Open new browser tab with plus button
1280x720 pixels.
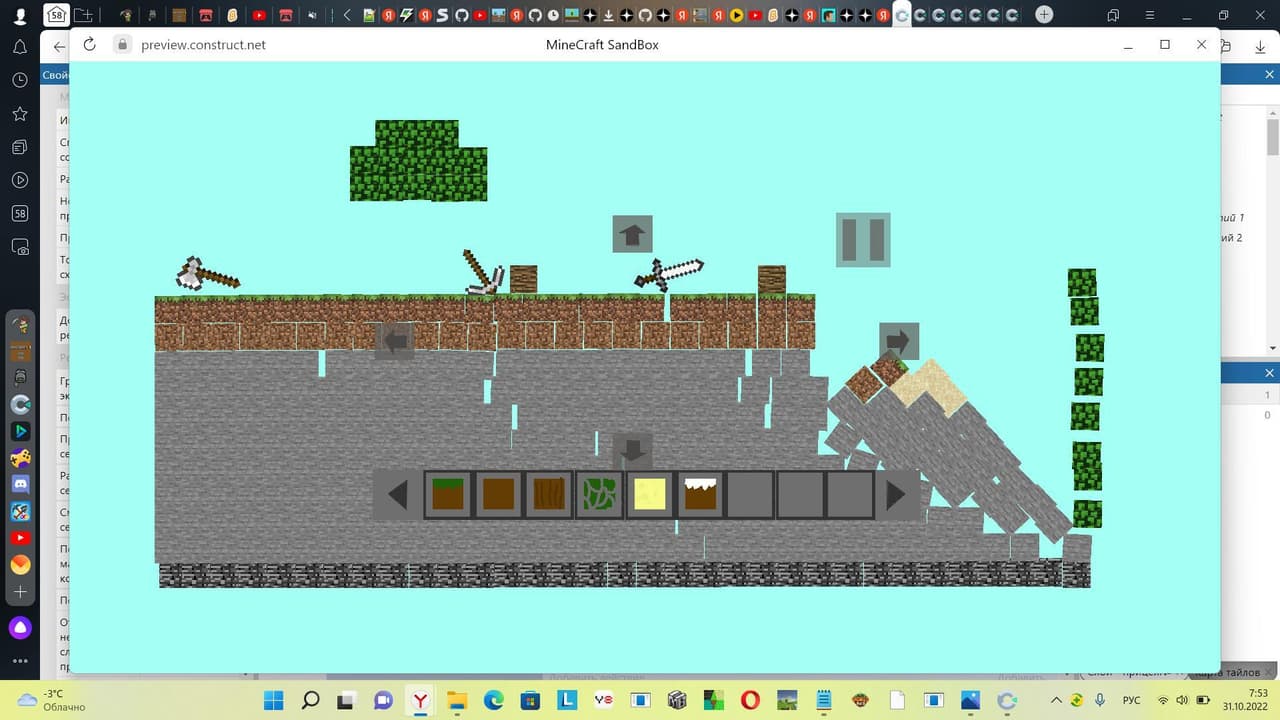click(1044, 14)
